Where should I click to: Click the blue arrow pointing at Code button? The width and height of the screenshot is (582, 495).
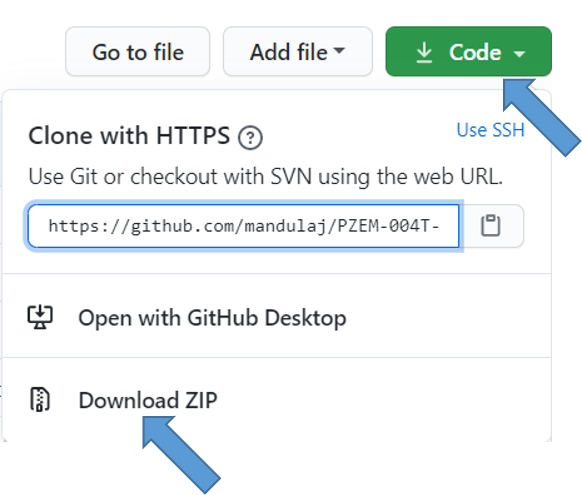click(540, 116)
